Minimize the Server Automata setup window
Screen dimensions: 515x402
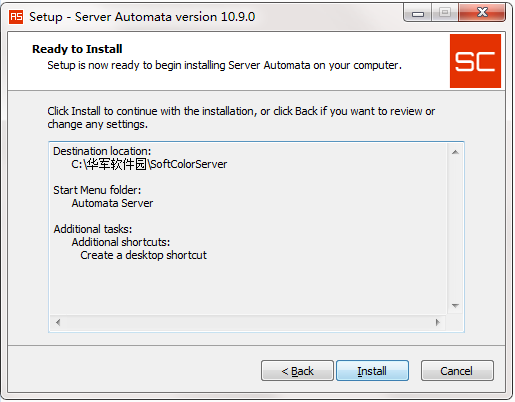pos(418,13)
